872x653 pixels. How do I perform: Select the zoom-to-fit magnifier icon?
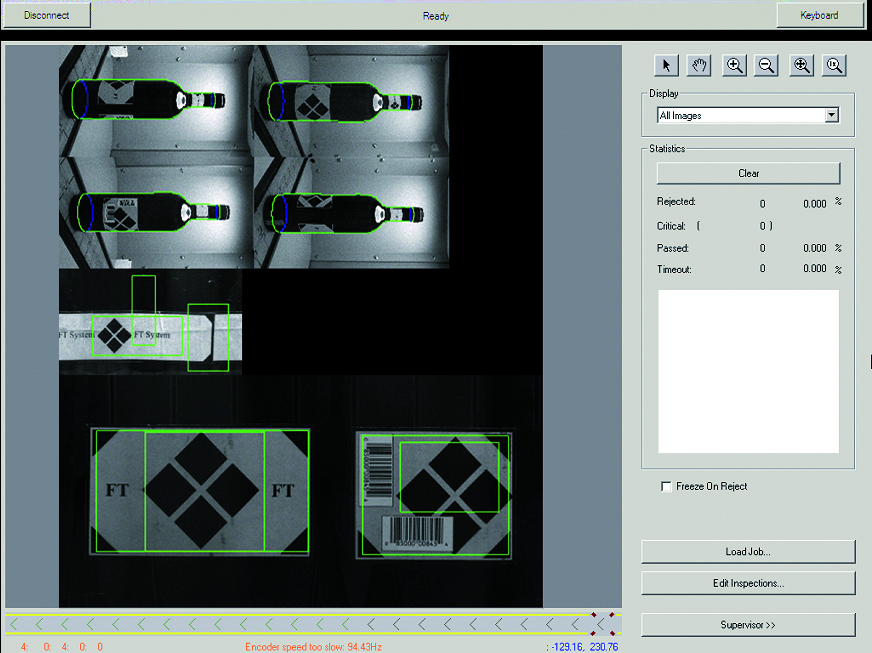801,66
